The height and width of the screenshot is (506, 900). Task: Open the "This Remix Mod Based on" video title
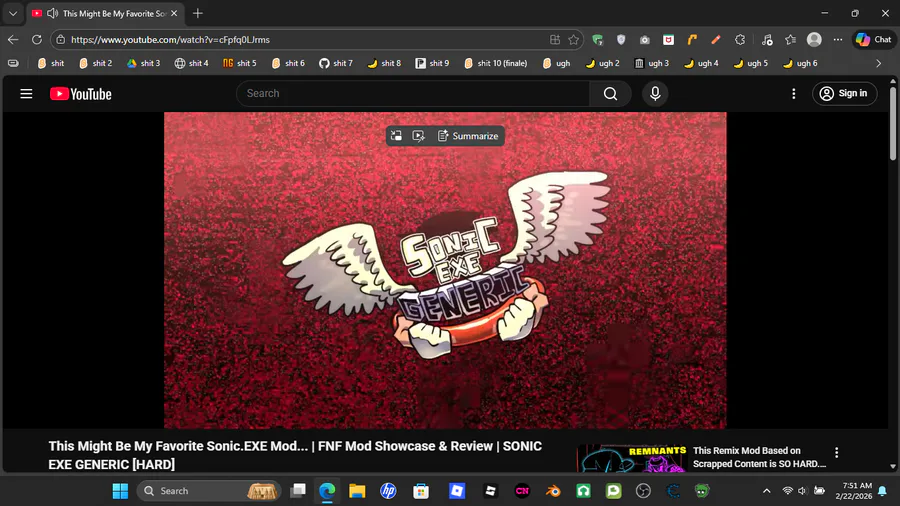pos(759,457)
